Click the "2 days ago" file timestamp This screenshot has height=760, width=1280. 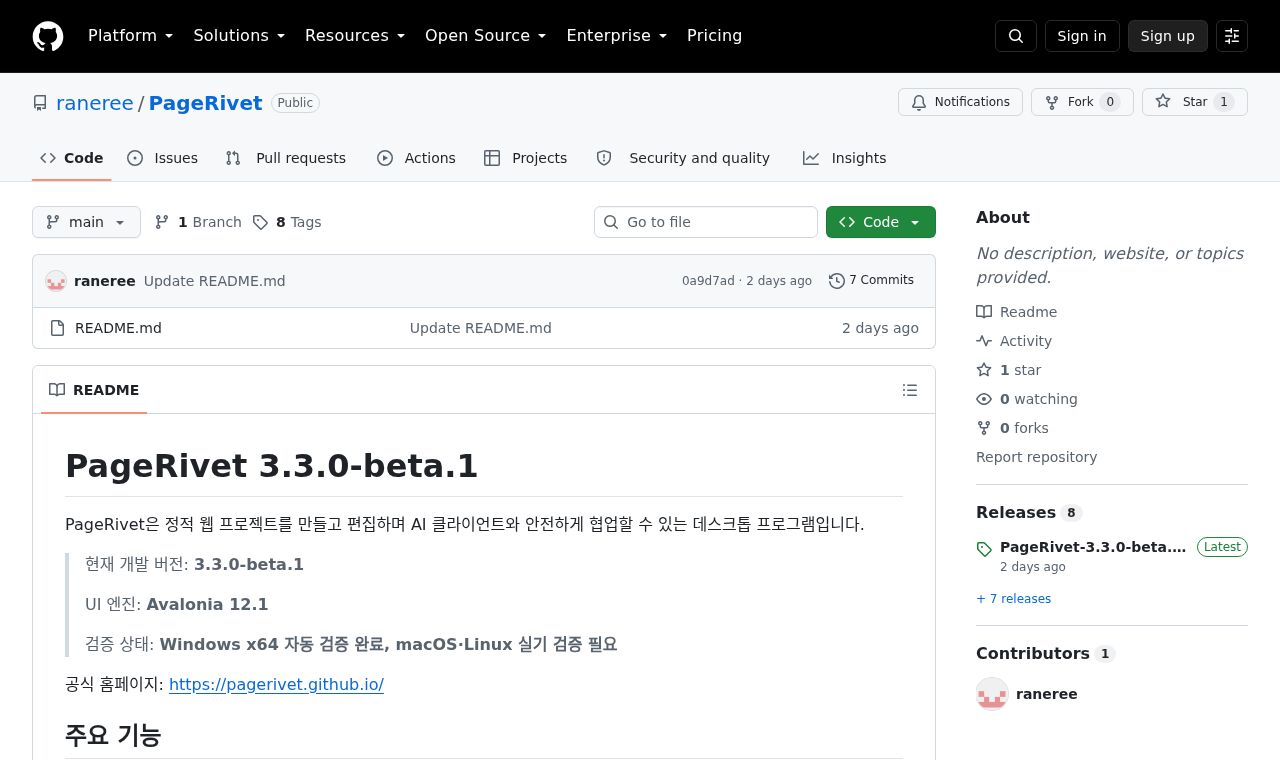click(880, 328)
